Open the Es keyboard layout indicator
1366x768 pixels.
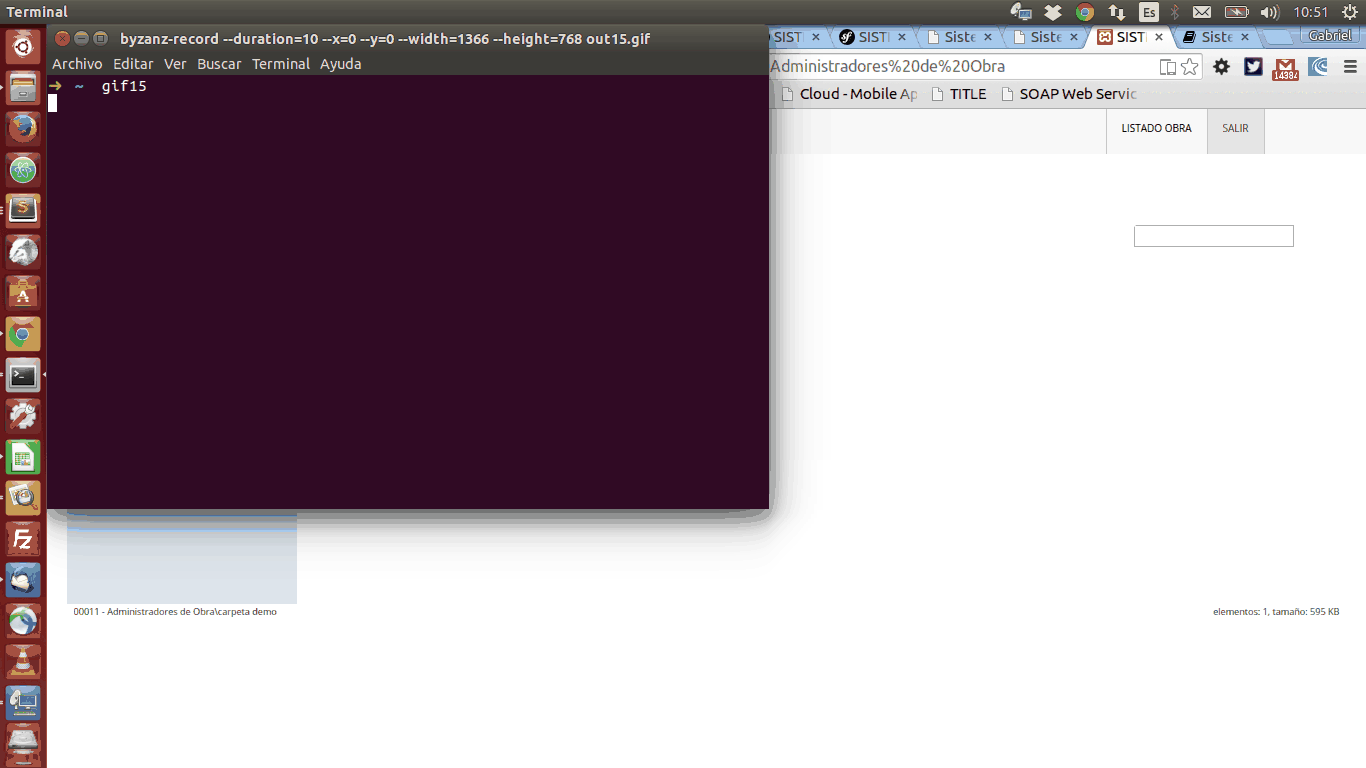click(x=1149, y=12)
